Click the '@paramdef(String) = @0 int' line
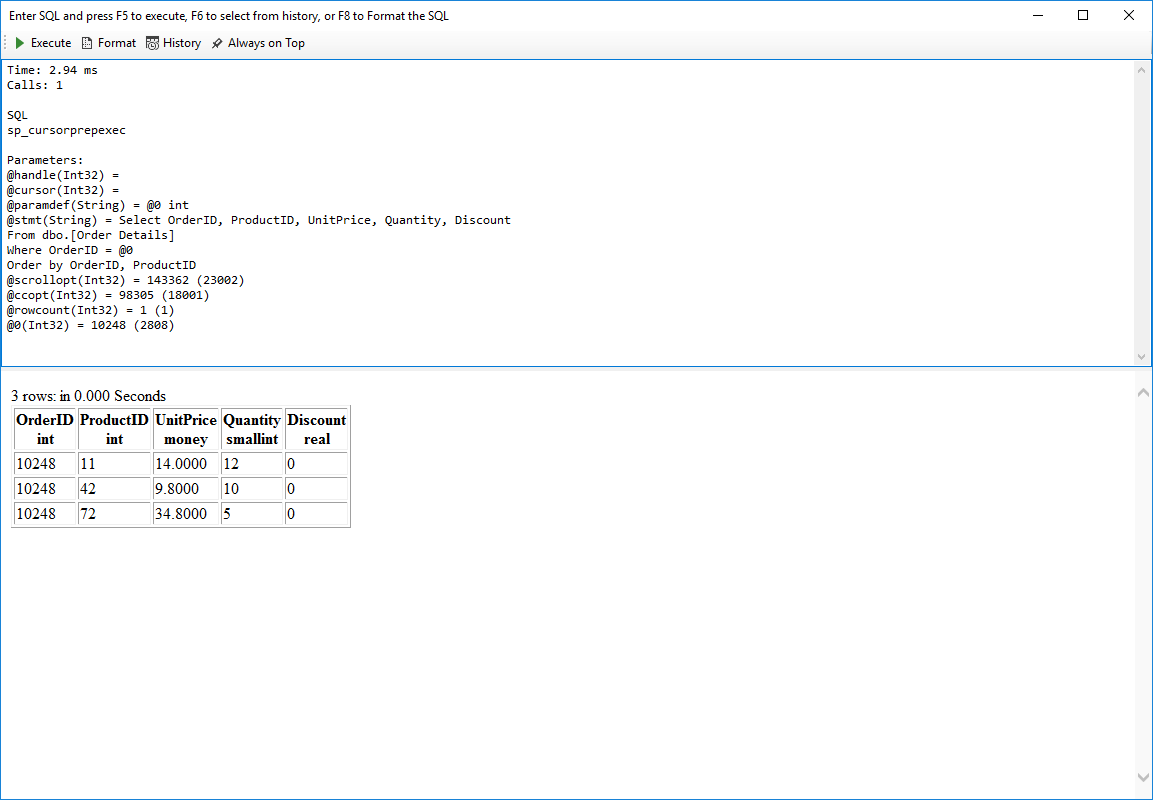 pos(98,205)
